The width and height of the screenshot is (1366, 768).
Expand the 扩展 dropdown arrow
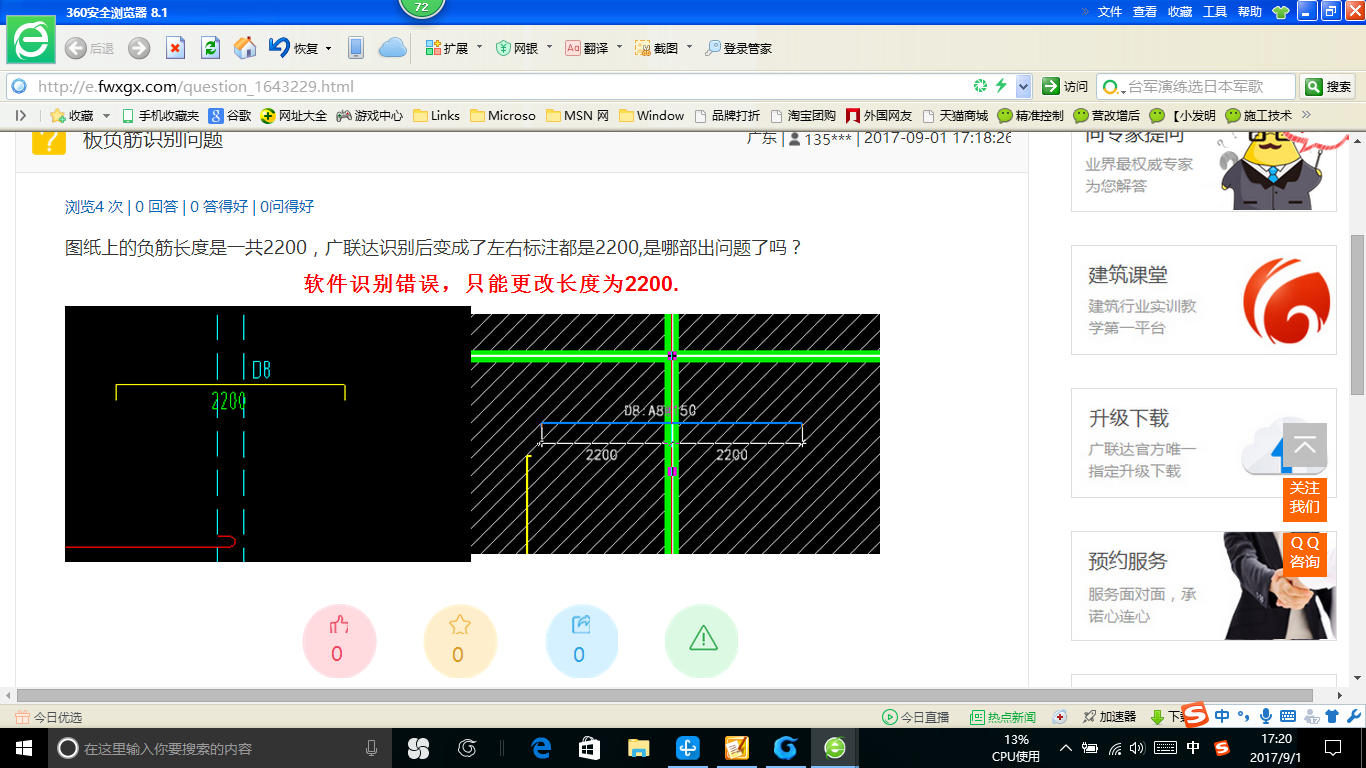pyautogui.click(x=479, y=47)
